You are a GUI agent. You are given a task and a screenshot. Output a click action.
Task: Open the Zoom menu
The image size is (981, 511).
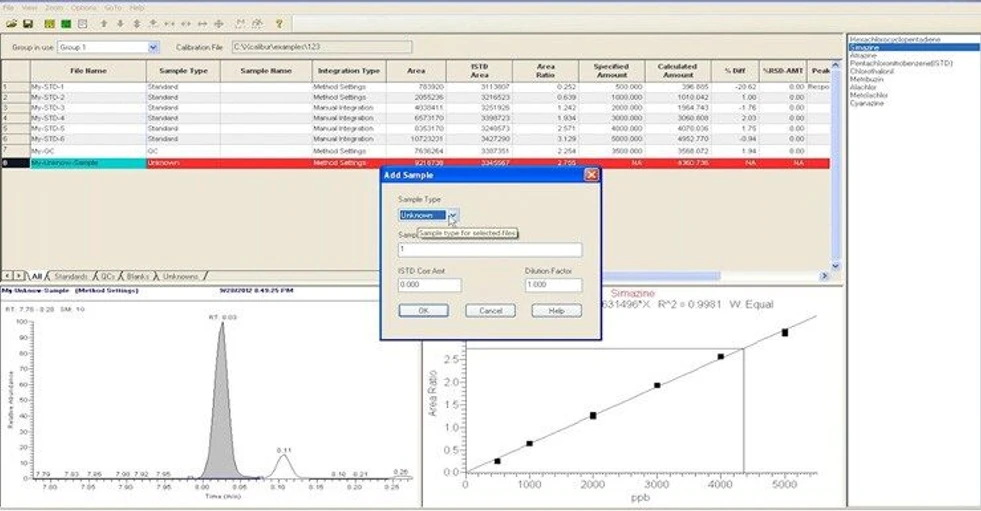point(54,8)
